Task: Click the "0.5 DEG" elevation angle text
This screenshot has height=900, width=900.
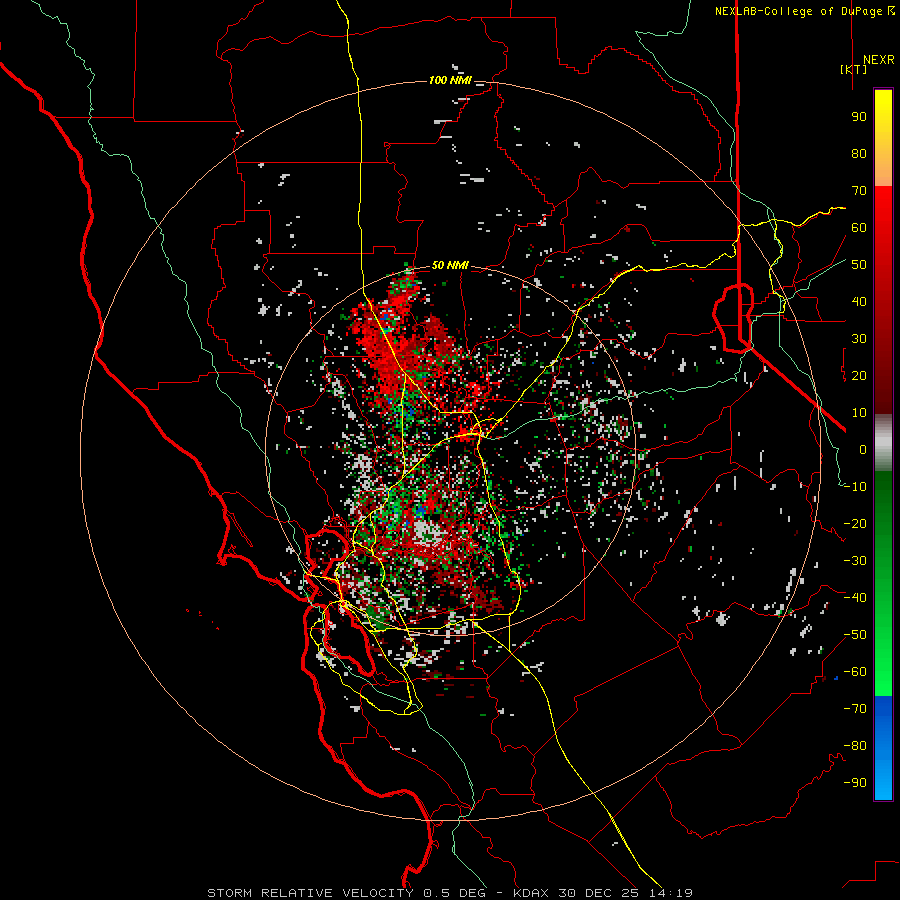Action: click(454, 893)
